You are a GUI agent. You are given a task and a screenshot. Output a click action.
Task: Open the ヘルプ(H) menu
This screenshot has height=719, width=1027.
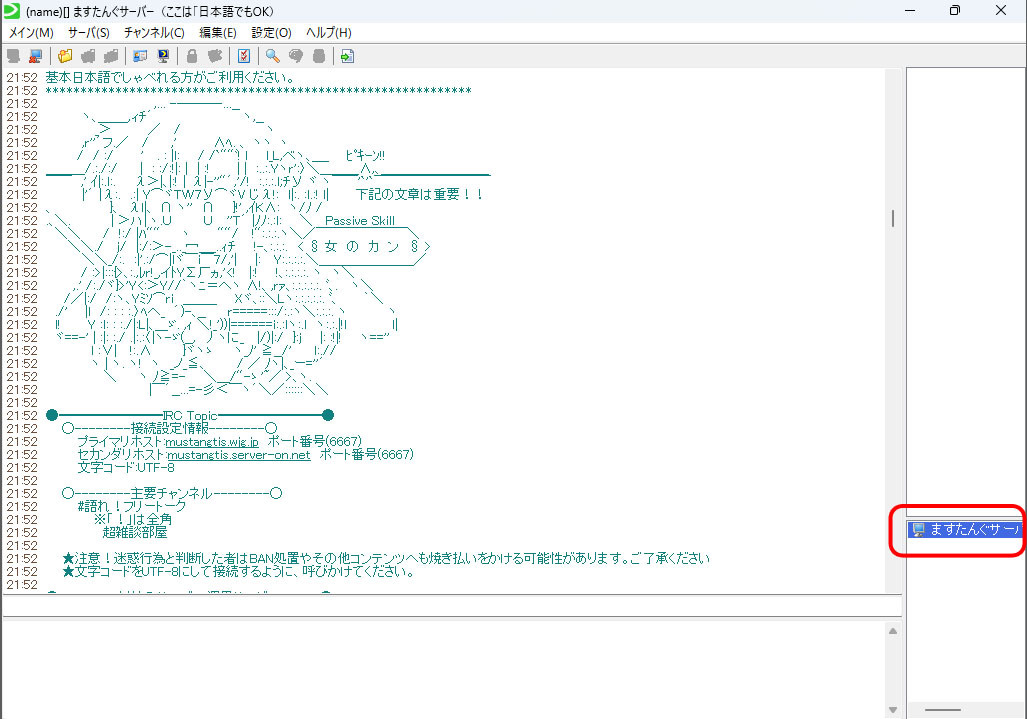pyautogui.click(x=328, y=32)
